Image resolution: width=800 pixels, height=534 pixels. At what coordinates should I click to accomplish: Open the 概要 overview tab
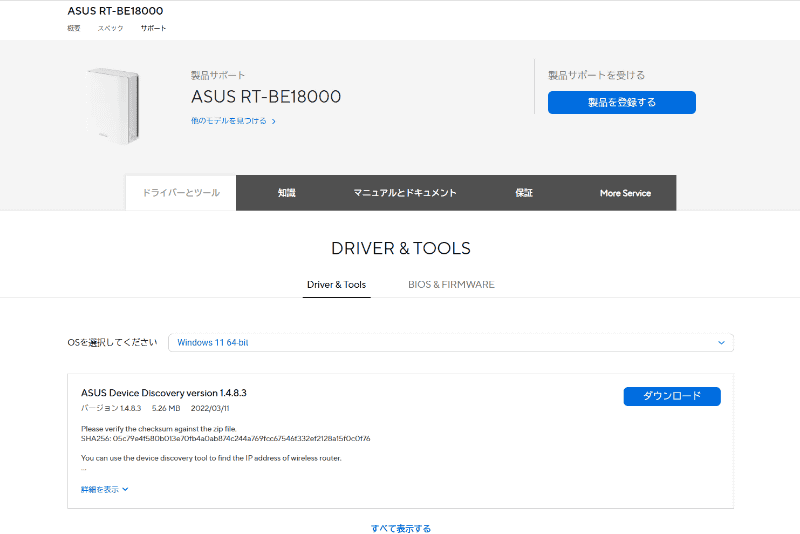click(74, 28)
